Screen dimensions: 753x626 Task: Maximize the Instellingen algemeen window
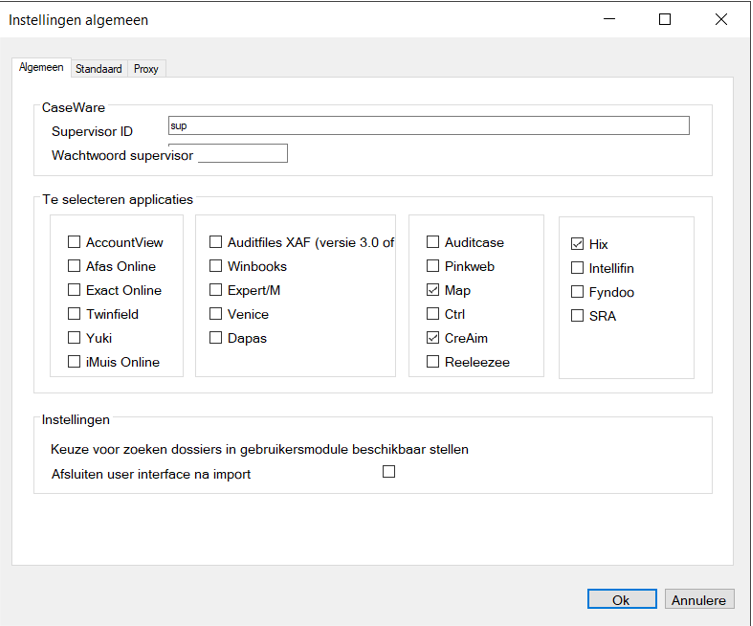pos(665,19)
